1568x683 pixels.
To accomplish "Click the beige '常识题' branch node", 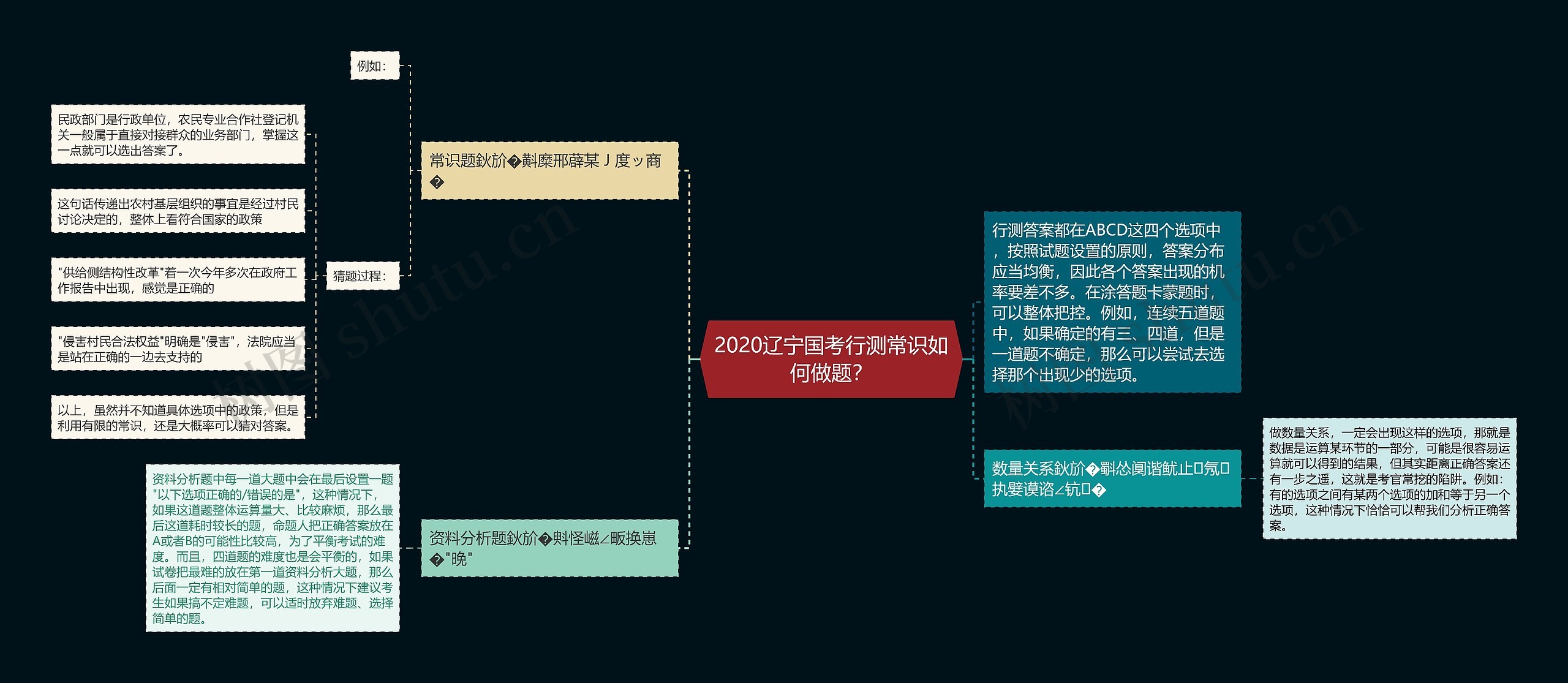I will pos(549,170).
